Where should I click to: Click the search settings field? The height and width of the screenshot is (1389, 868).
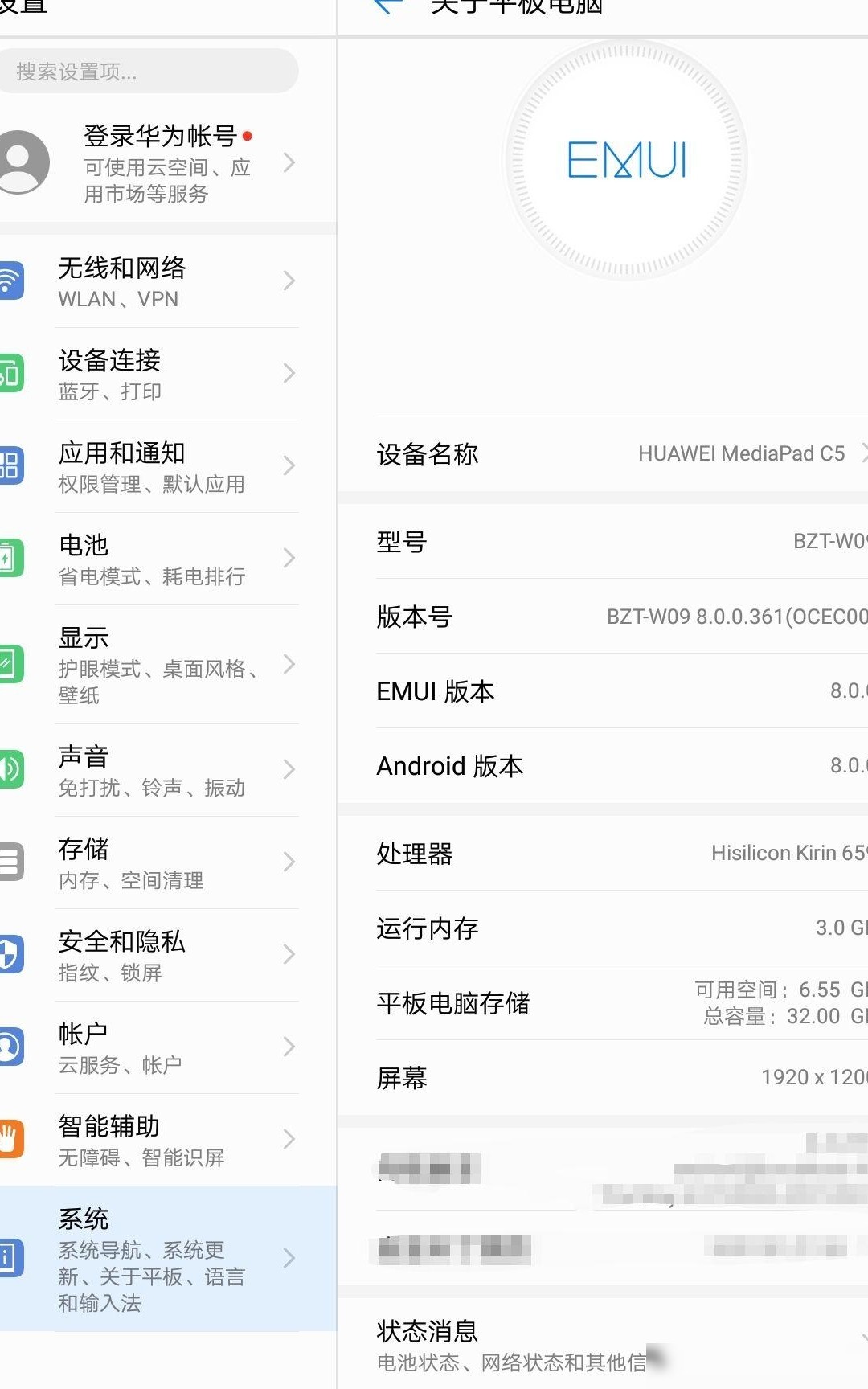coord(148,71)
